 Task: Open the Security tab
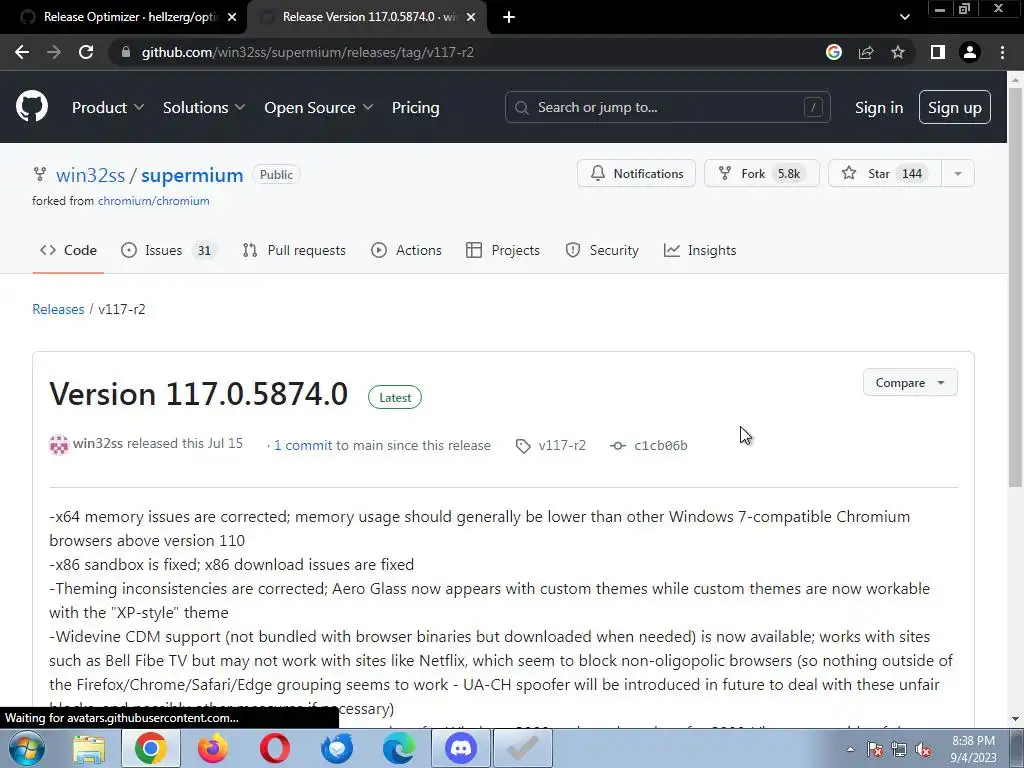pyautogui.click(x=602, y=250)
